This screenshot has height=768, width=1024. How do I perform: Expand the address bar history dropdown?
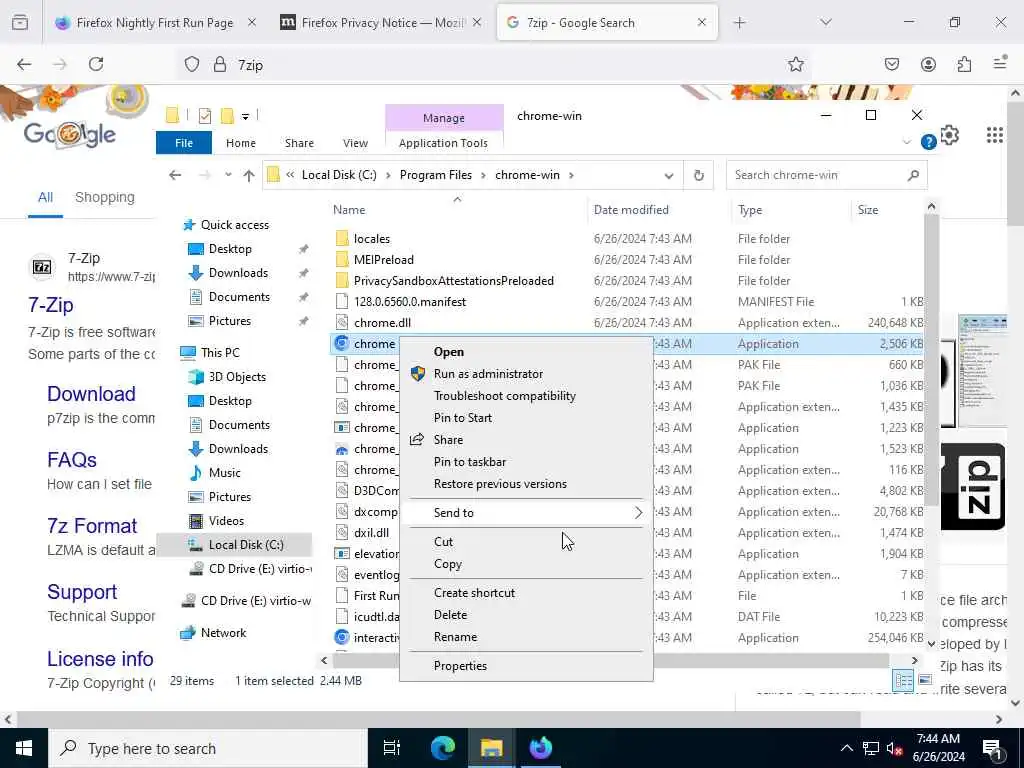pos(669,176)
